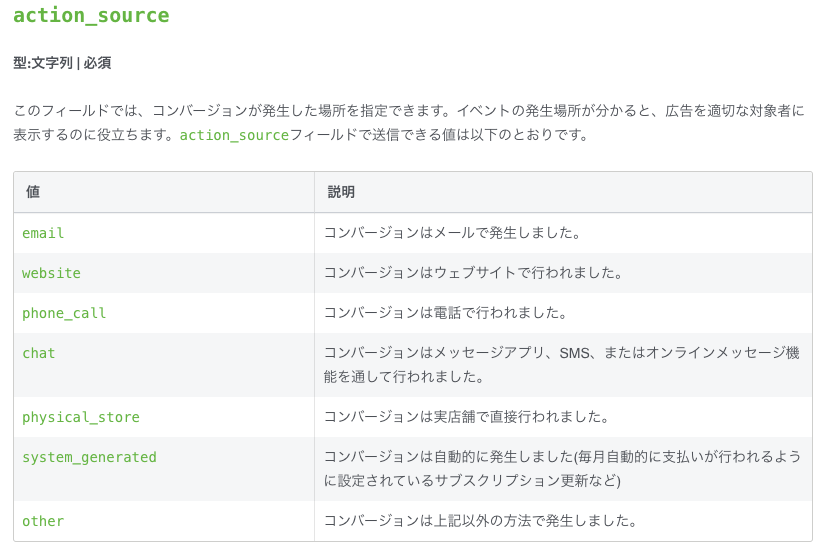
Task: Click the phone_call row description
Action: (x=446, y=313)
